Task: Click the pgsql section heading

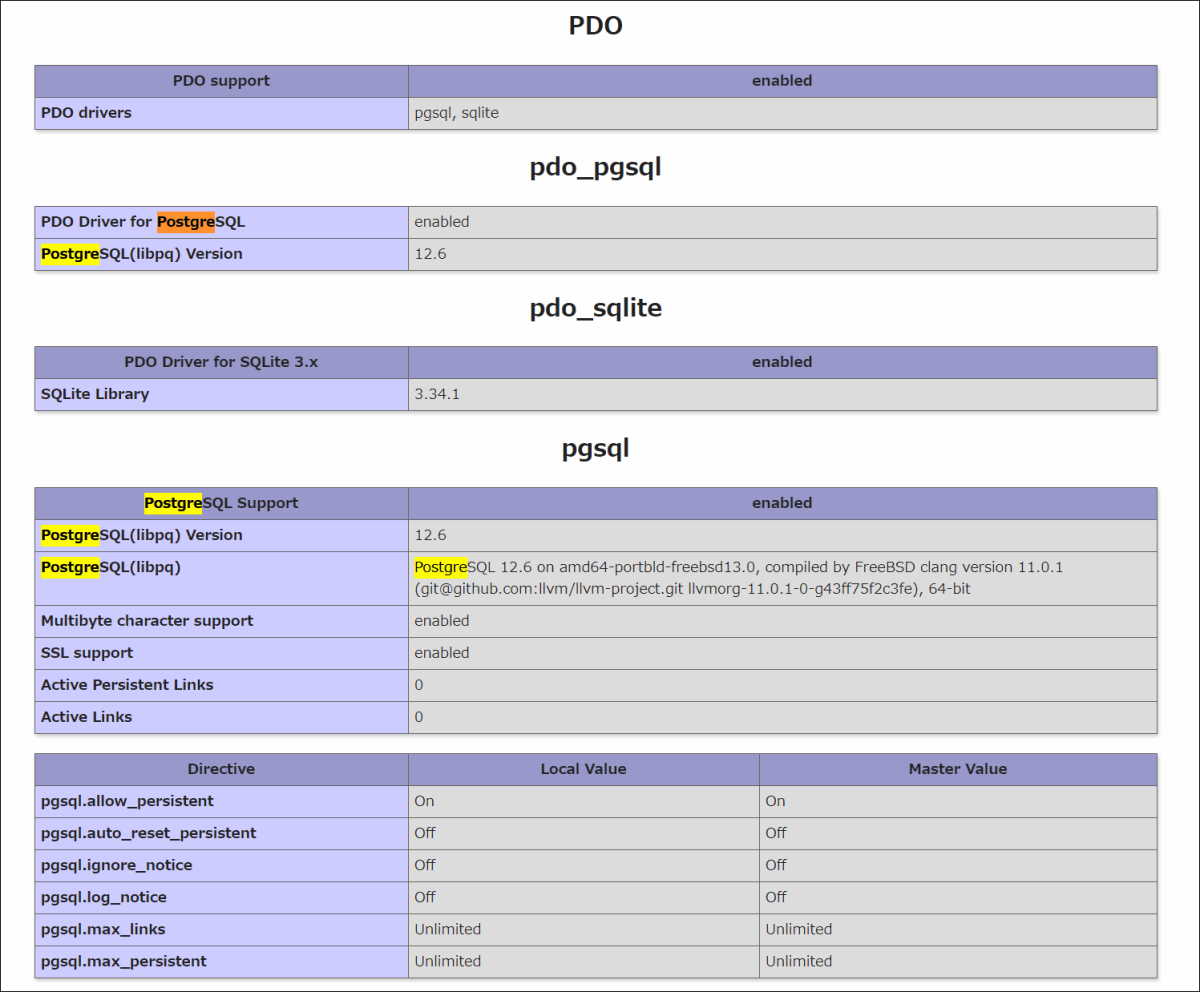Action: pyautogui.click(x=595, y=449)
